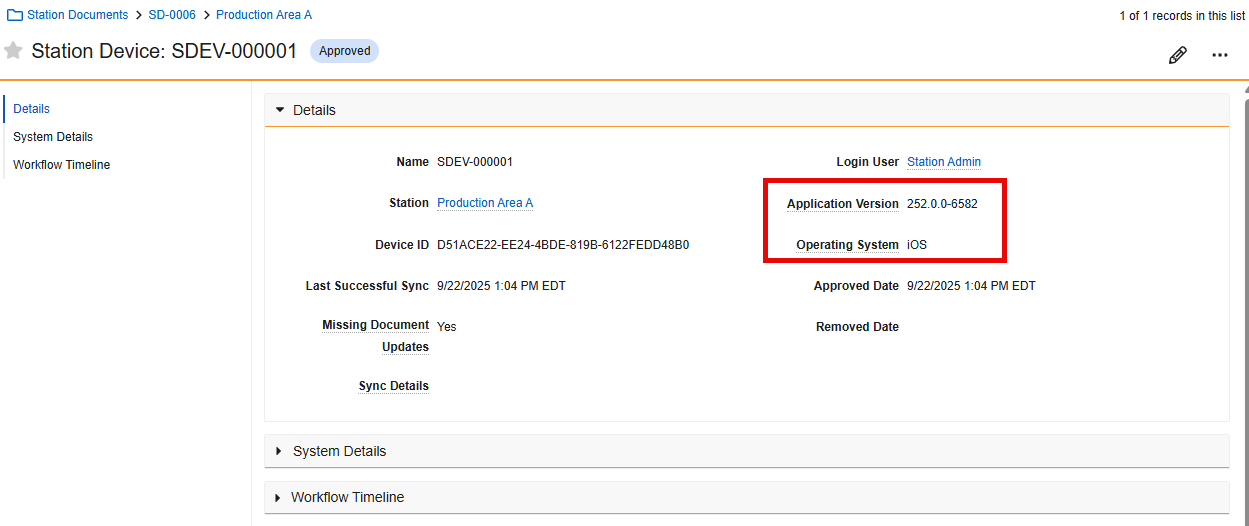The height and width of the screenshot is (526, 1249).
Task: Open the three-dot actions menu
Action: click(x=1220, y=55)
